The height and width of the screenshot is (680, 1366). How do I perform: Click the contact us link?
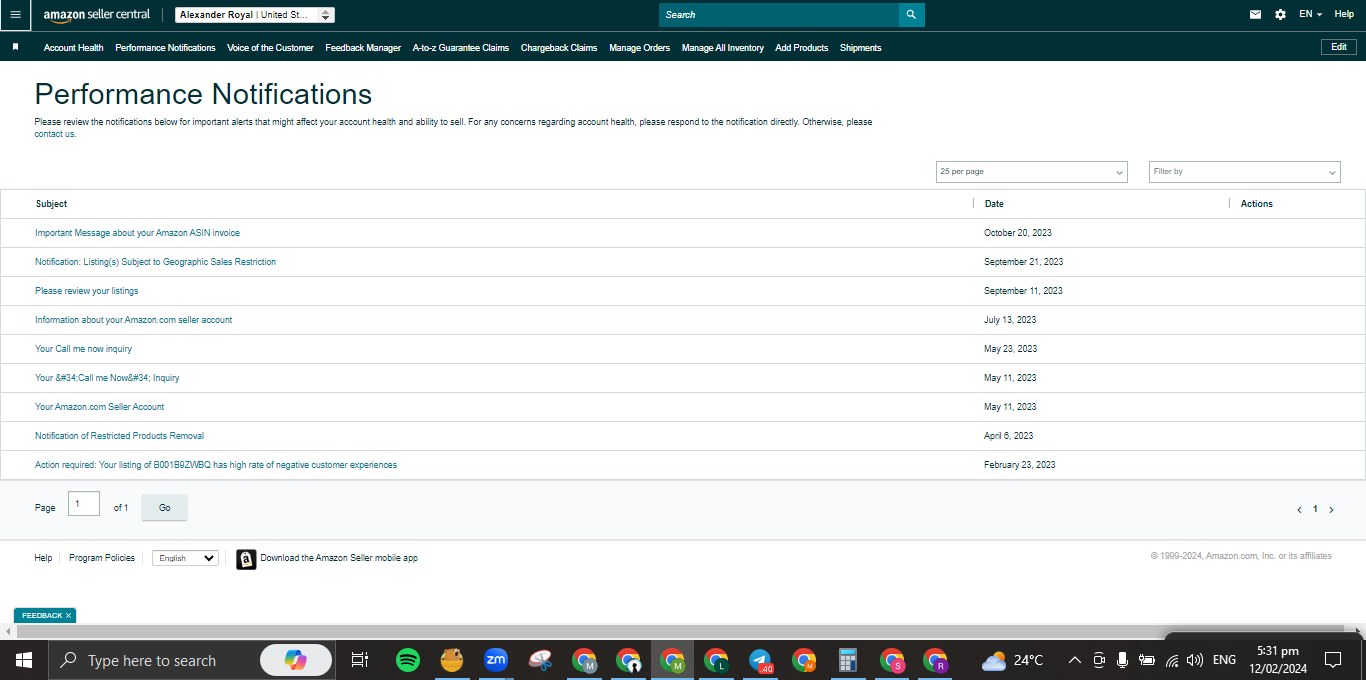55,134
